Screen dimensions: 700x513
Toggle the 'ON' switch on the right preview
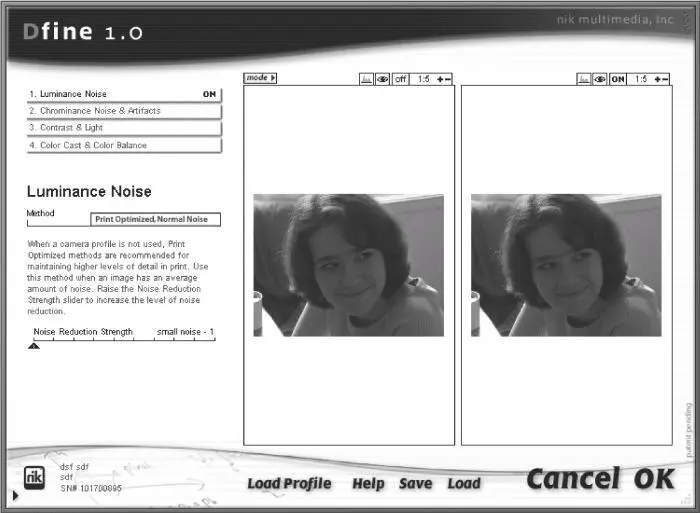pyautogui.click(x=618, y=79)
